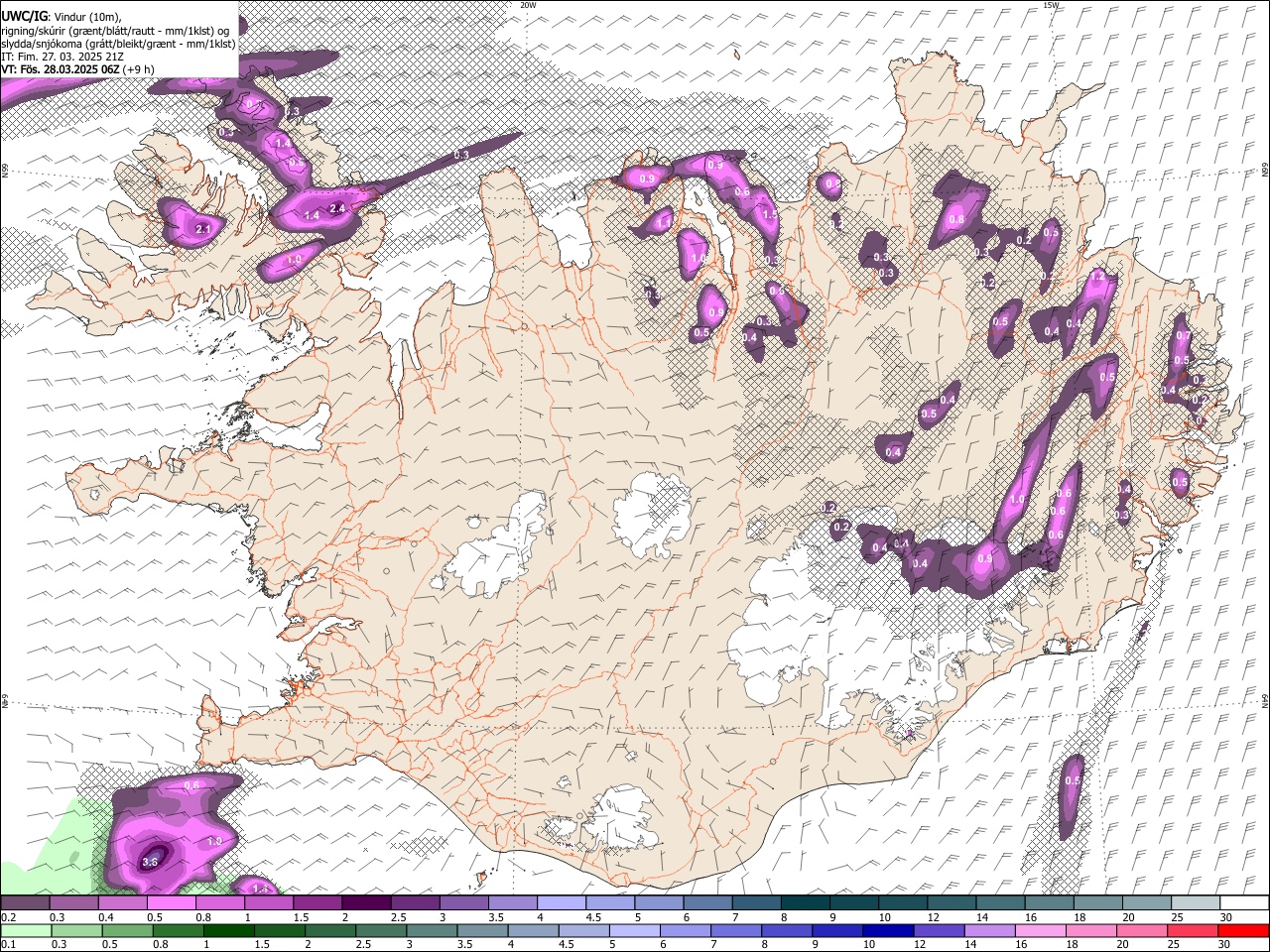Click the '(+9 h)' forecast offset text
The height and width of the screenshot is (952, 1270).
tap(138, 69)
